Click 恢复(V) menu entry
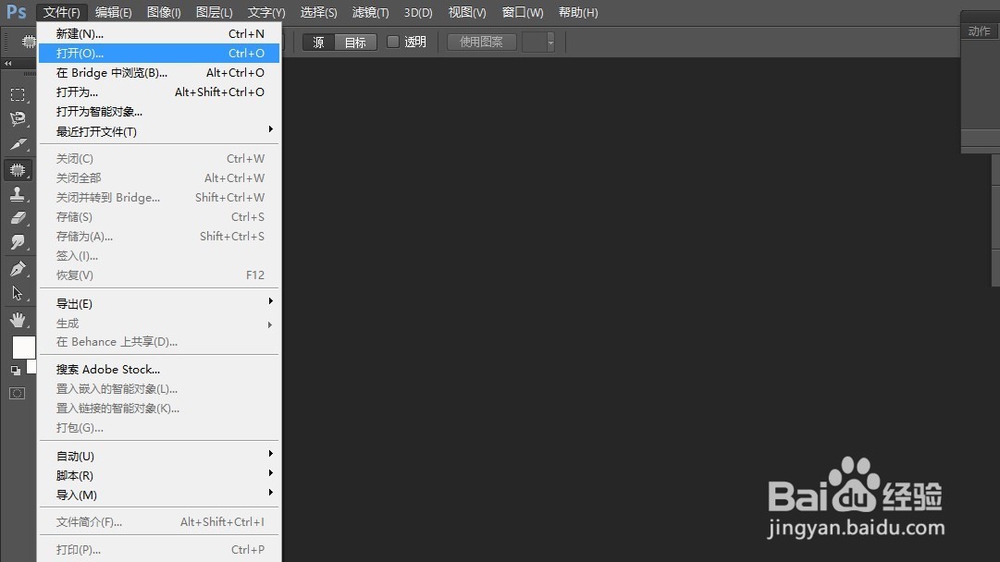The image size is (1000, 562). [159, 276]
